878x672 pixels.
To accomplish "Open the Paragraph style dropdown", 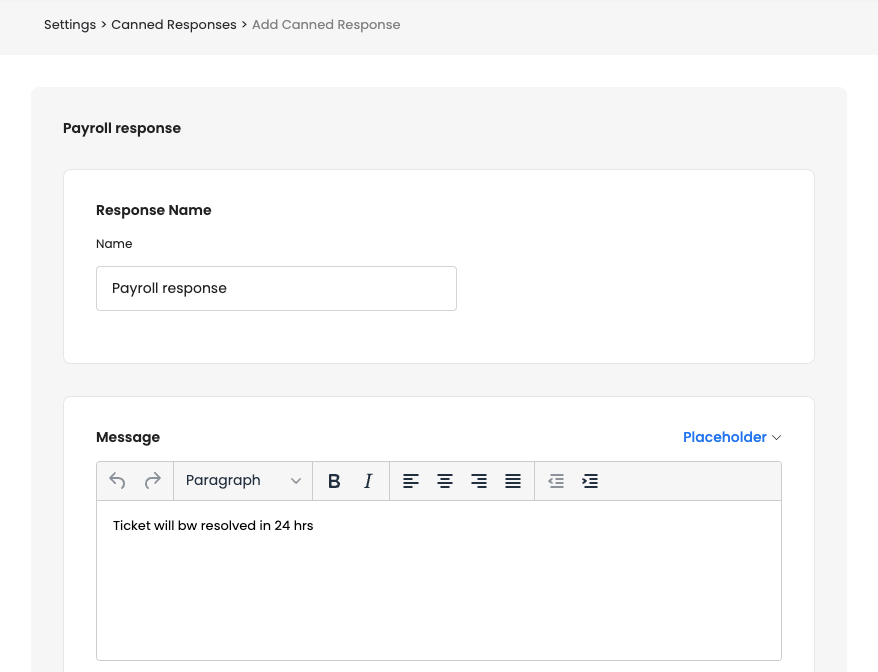I will [x=243, y=481].
